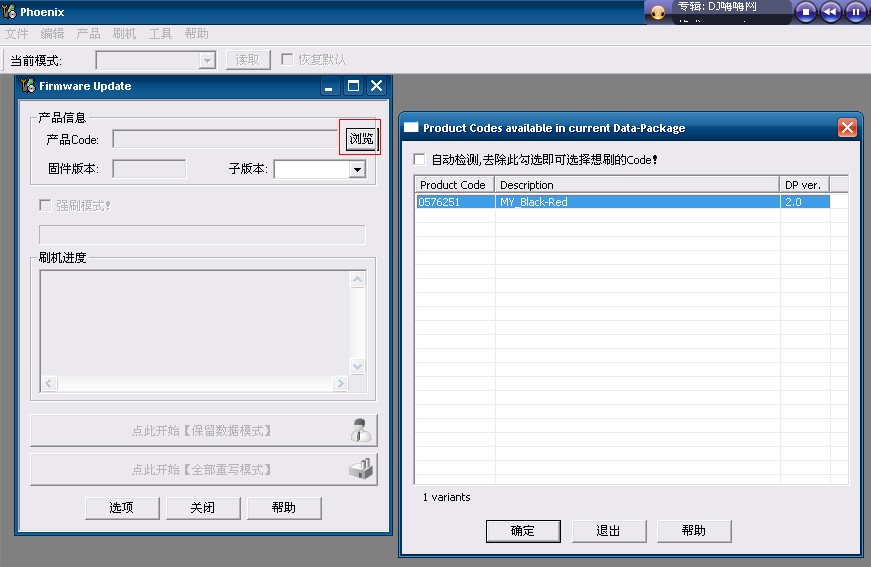Image resolution: width=871 pixels, height=567 pixels.
Task: Click the 保留数据模式 start button person icon
Action: (x=361, y=431)
